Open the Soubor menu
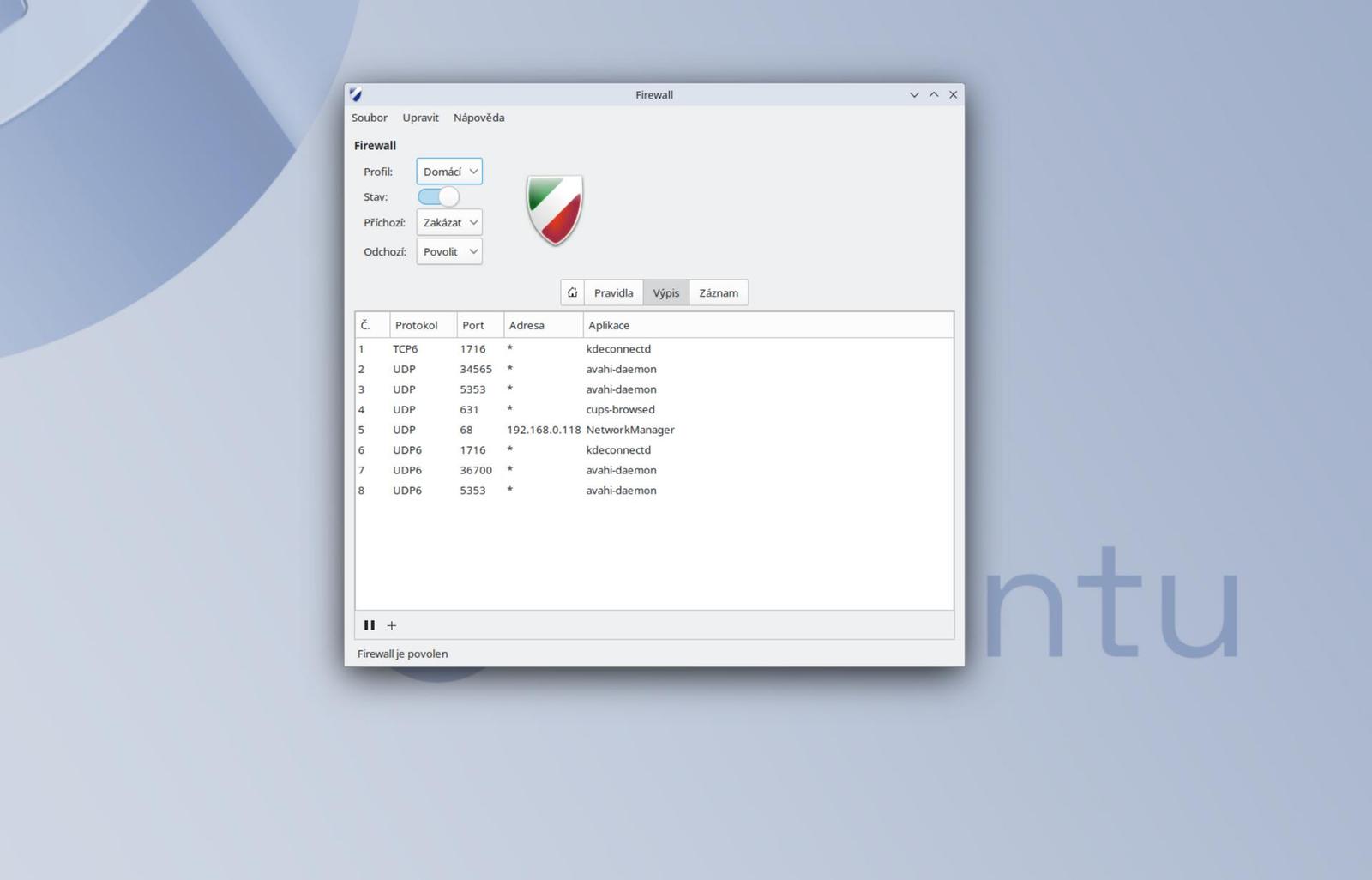The image size is (1372, 880). pyautogui.click(x=370, y=118)
